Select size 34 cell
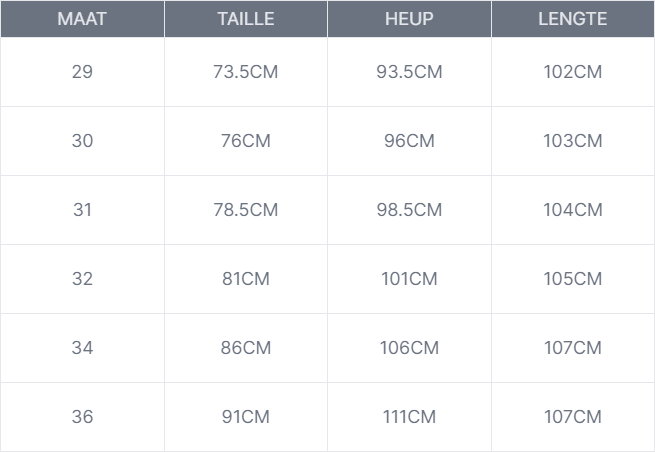This screenshot has height=452, width=655. pos(82,348)
